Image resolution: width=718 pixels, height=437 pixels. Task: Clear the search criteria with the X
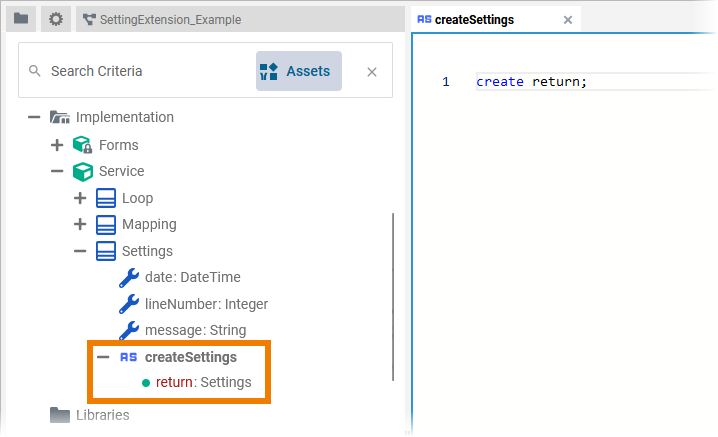(x=372, y=71)
